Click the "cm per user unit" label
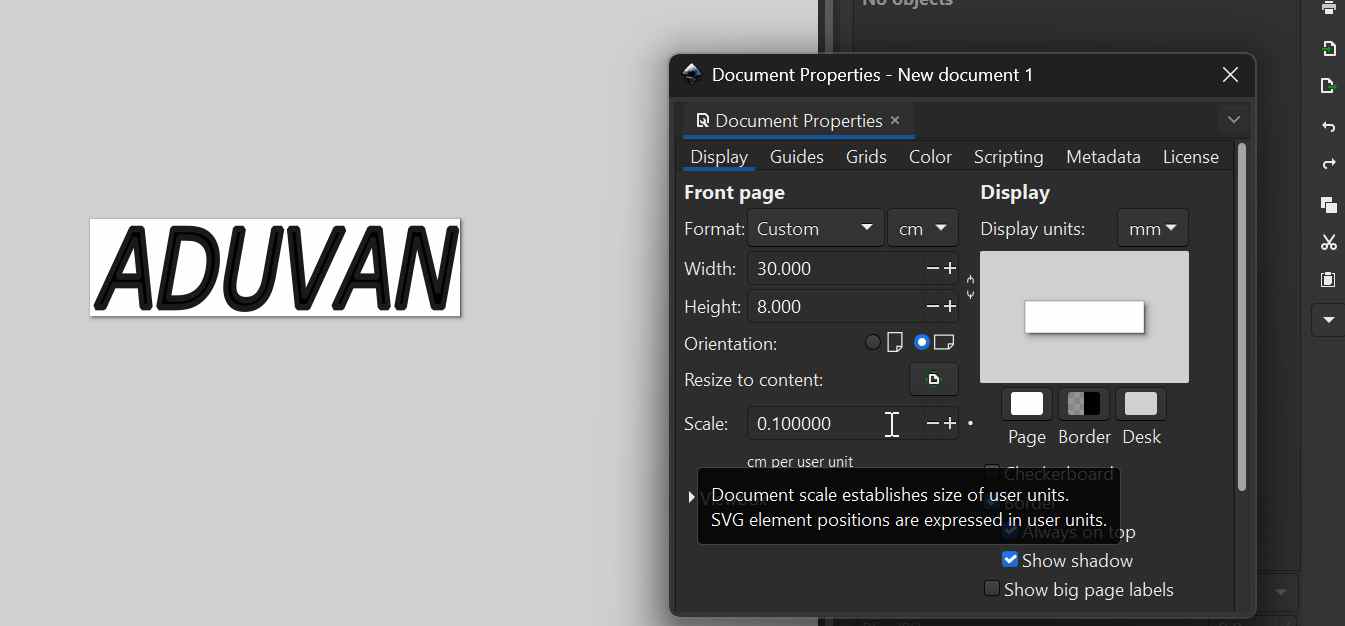Viewport: 1345px width, 626px height. click(x=800, y=462)
